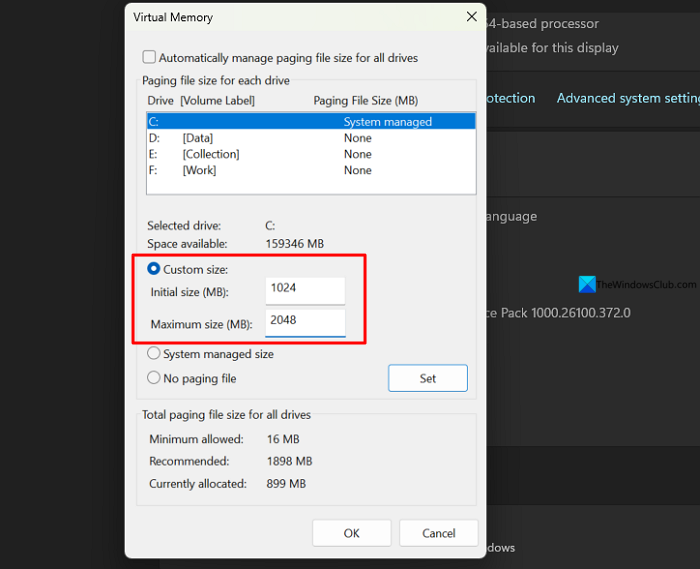Click the Maximum size (MB) input field
Viewport: 700px width, 569px height.
click(305, 323)
